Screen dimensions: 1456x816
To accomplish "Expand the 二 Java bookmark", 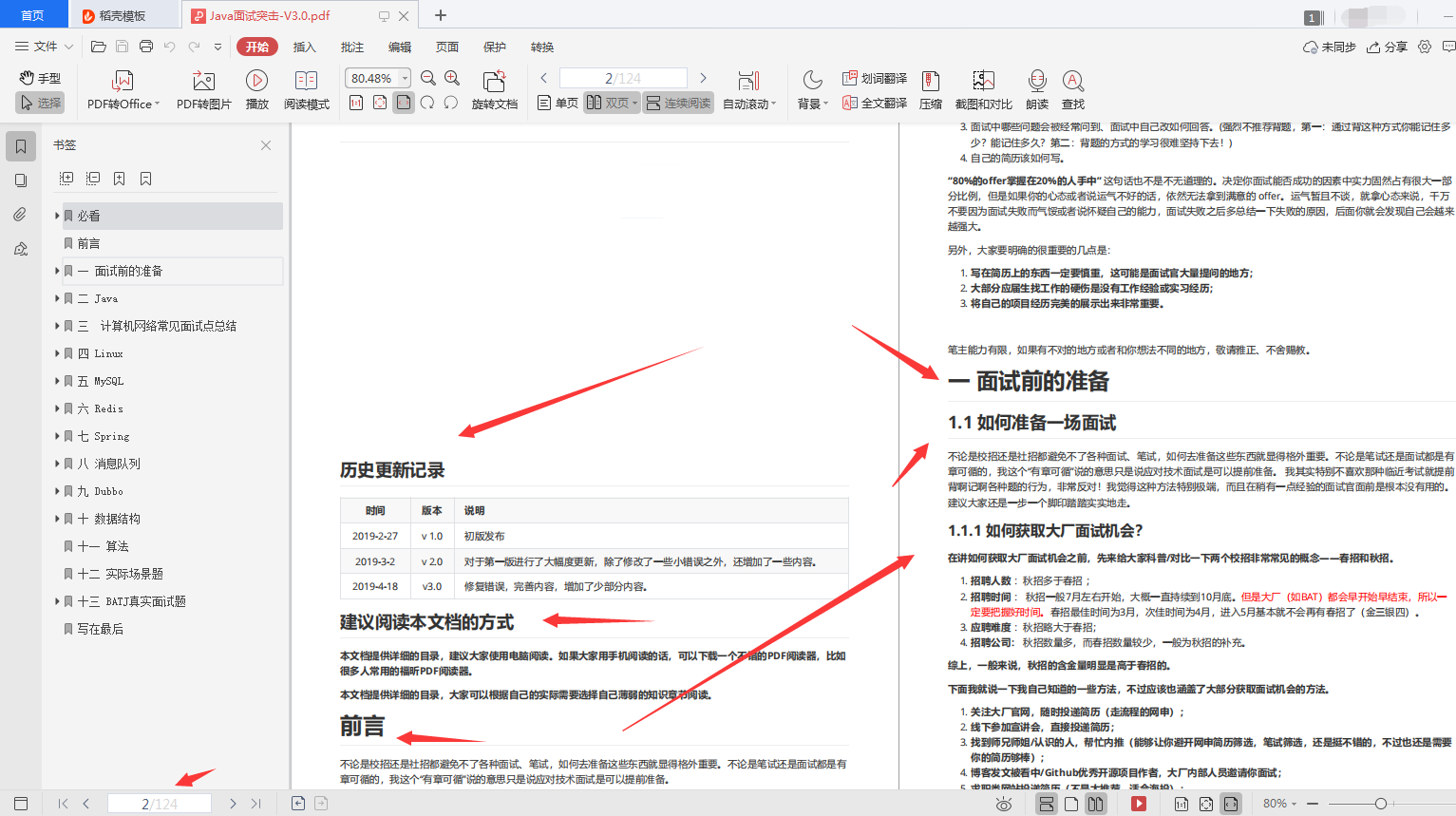I will point(57,298).
